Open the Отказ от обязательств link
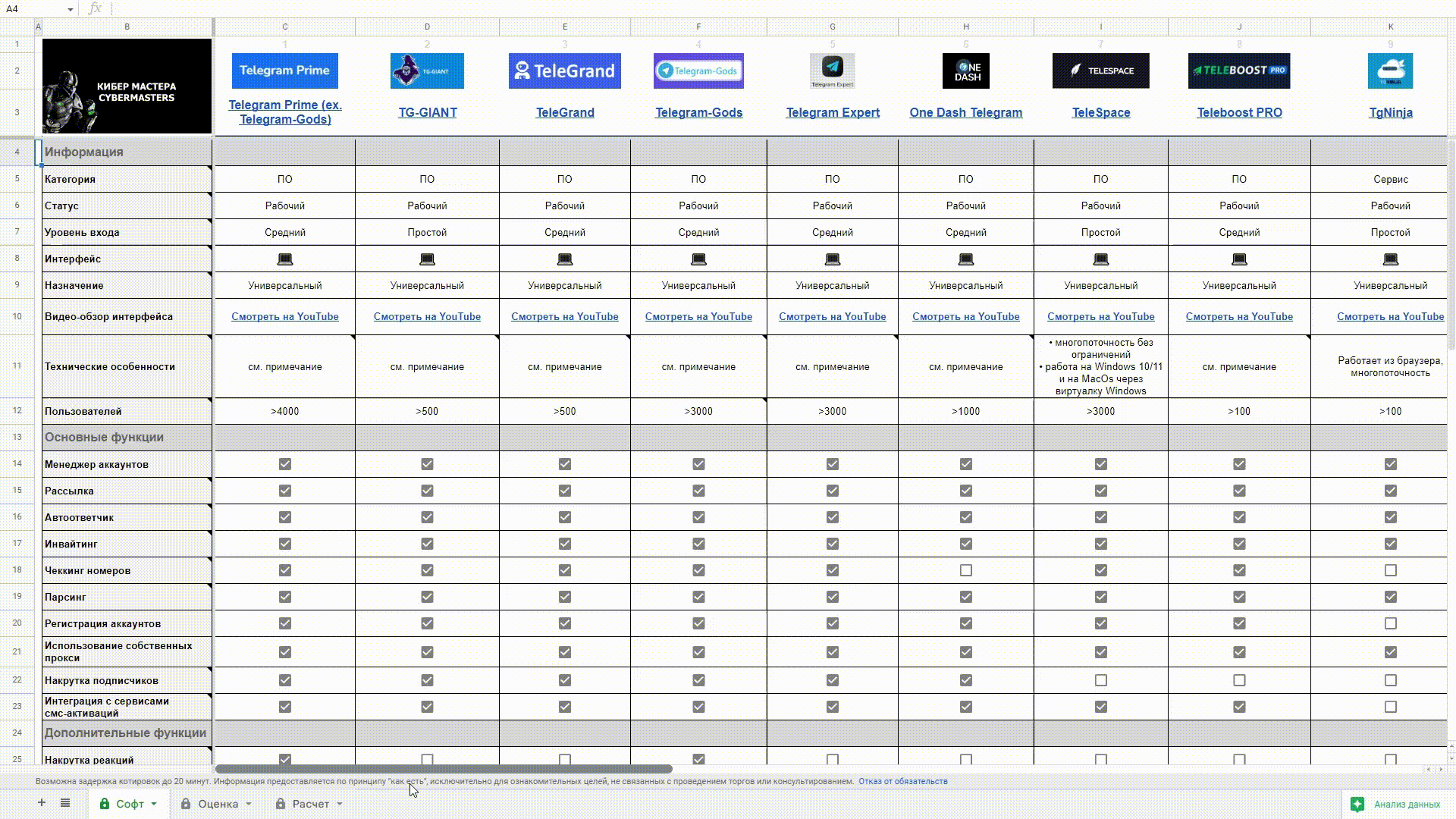This screenshot has width=1456, height=819. click(902, 781)
